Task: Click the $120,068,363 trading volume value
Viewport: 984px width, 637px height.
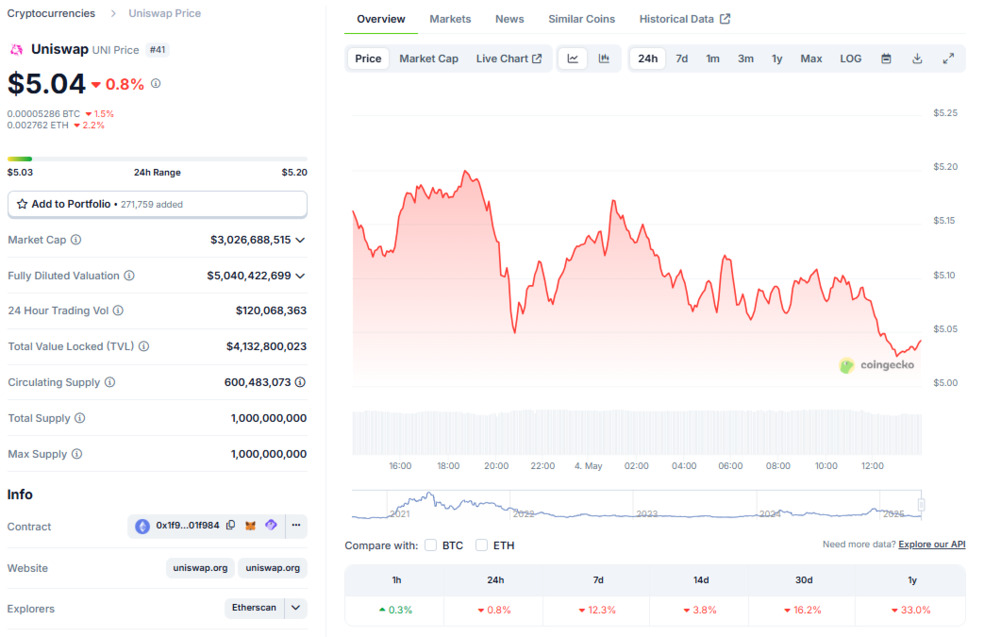Action: [271, 311]
